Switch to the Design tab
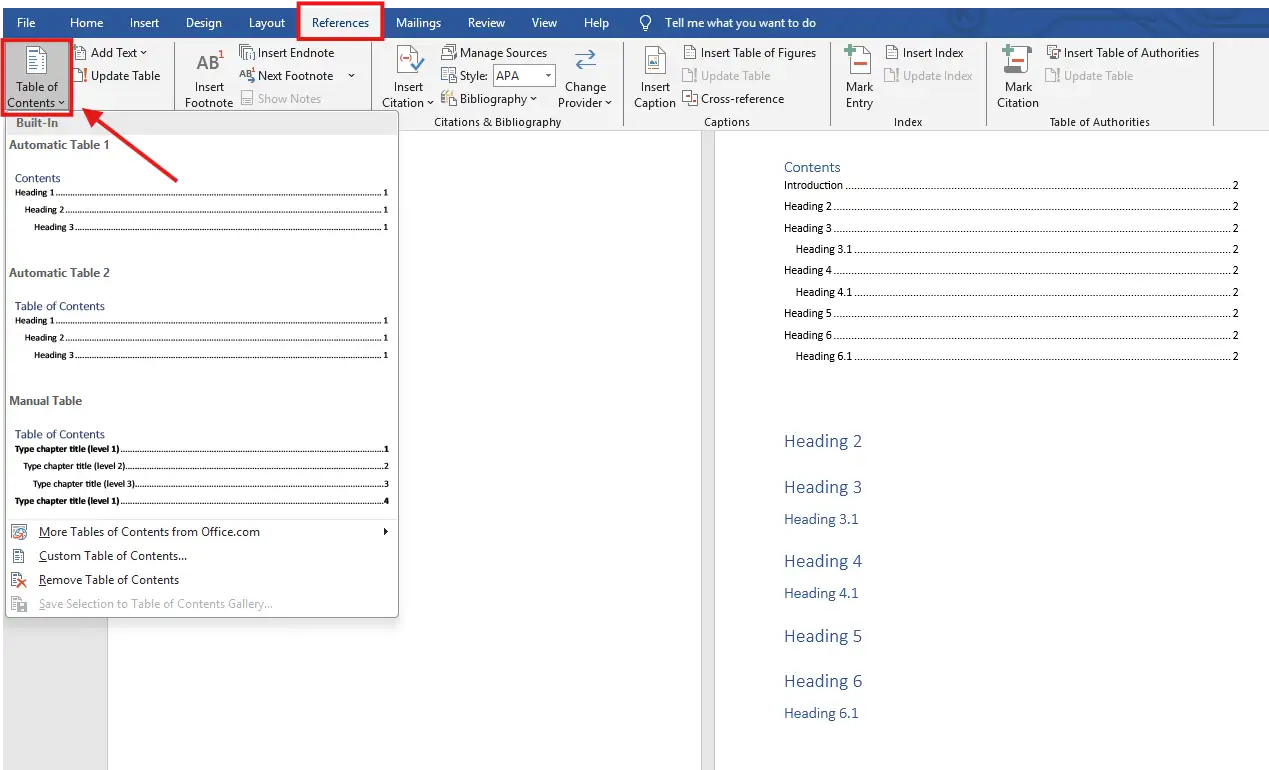 click(204, 22)
